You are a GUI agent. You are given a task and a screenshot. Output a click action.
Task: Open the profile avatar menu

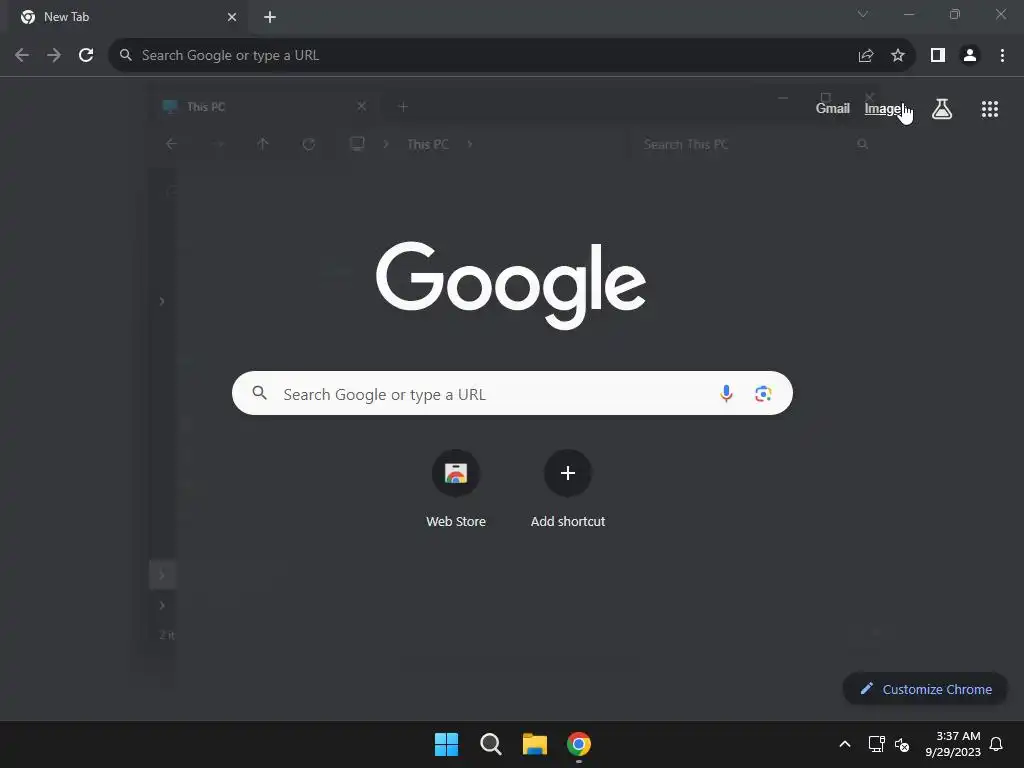point(970,56)
